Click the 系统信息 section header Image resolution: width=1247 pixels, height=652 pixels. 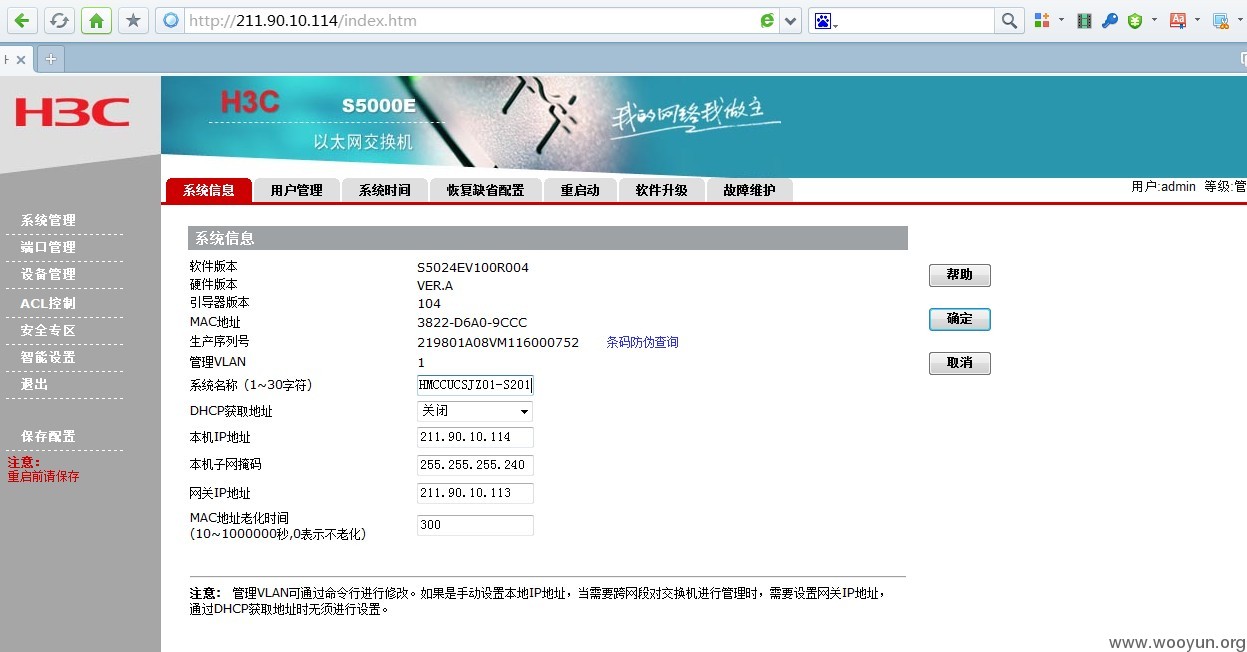(548, 238)
